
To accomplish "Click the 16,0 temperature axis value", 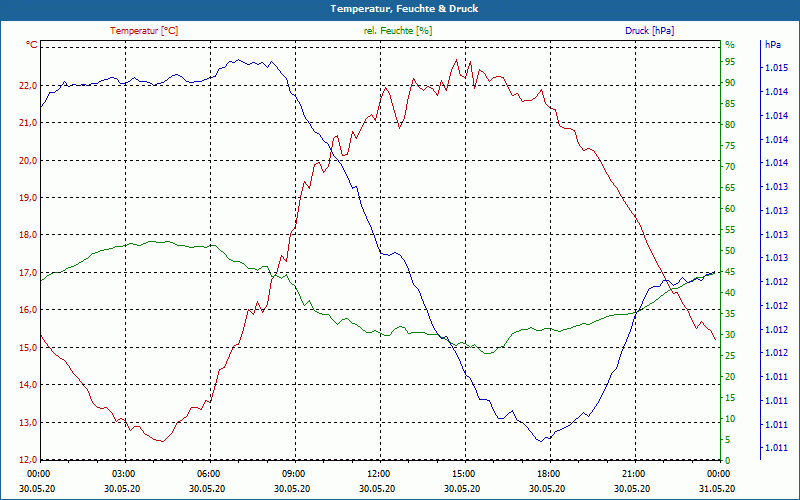I will point(28,310).
